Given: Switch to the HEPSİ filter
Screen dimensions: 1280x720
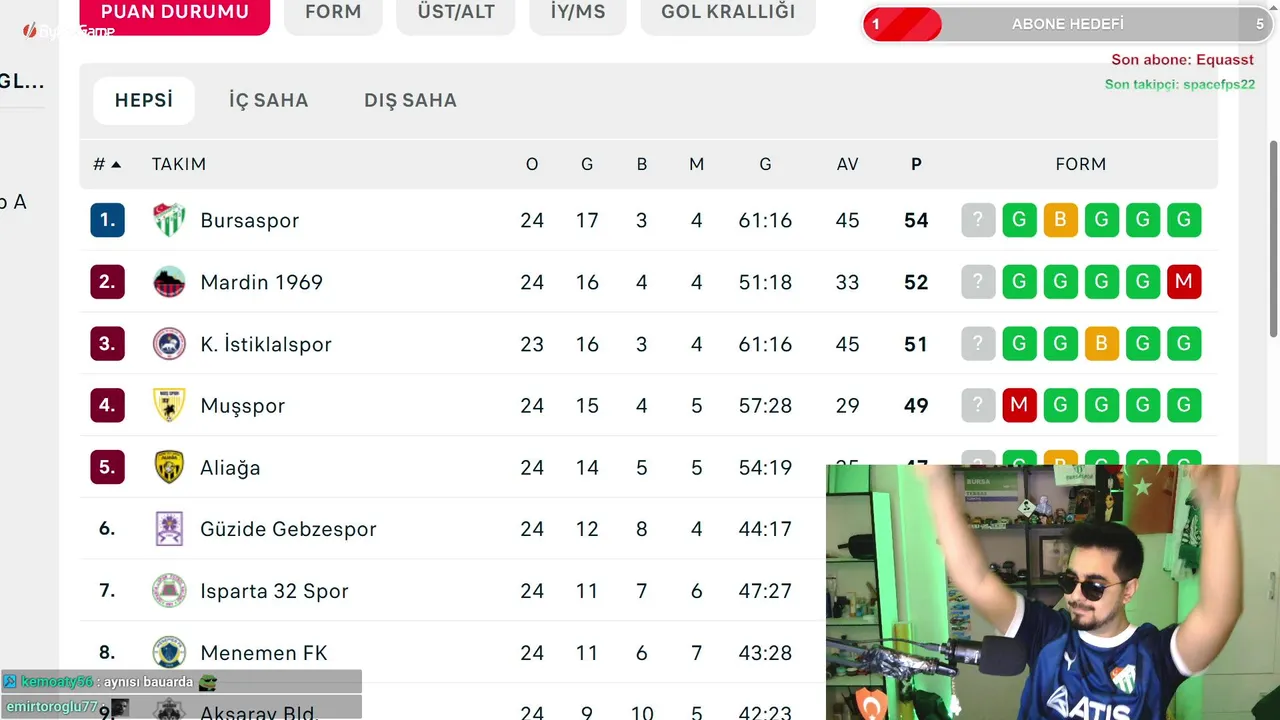Looking at the screenshot, I should (x=144, y=100).
